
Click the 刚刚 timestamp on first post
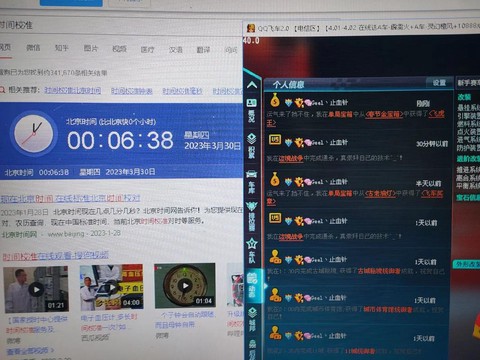(423, 104)
